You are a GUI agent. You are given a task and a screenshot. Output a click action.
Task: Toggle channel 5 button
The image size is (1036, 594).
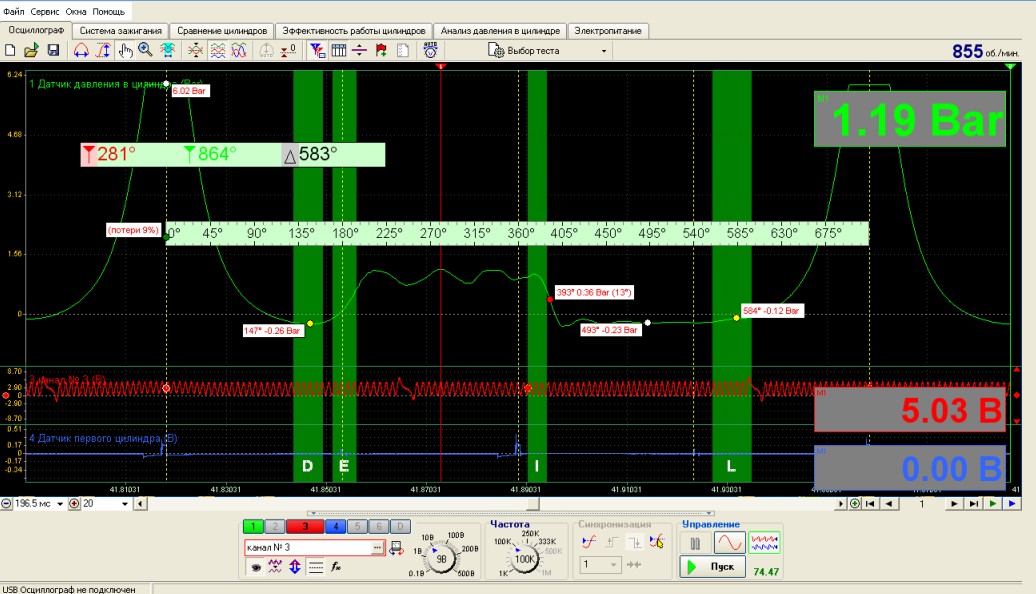357,527
